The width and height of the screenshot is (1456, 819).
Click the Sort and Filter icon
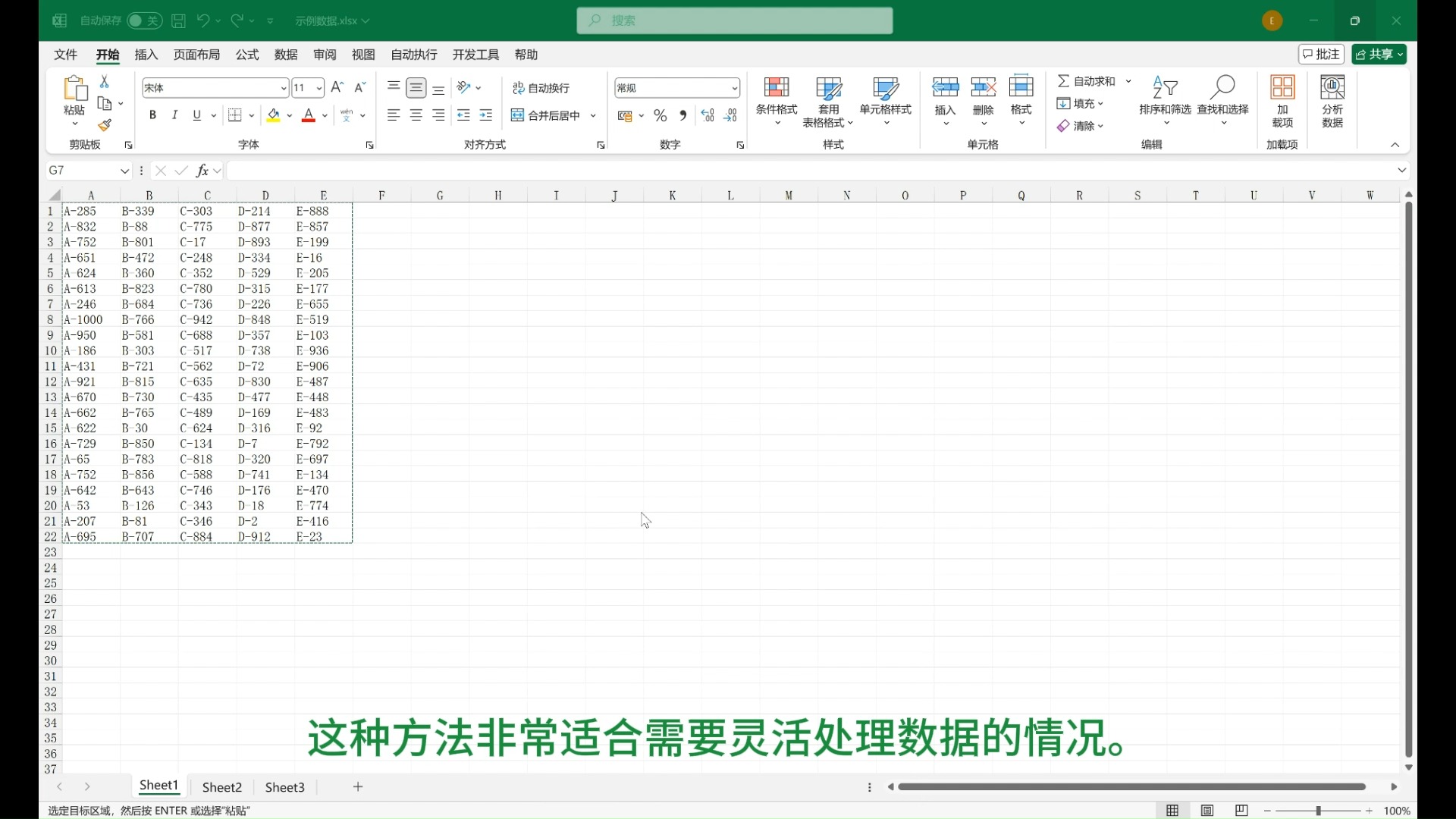[1164, 87]
